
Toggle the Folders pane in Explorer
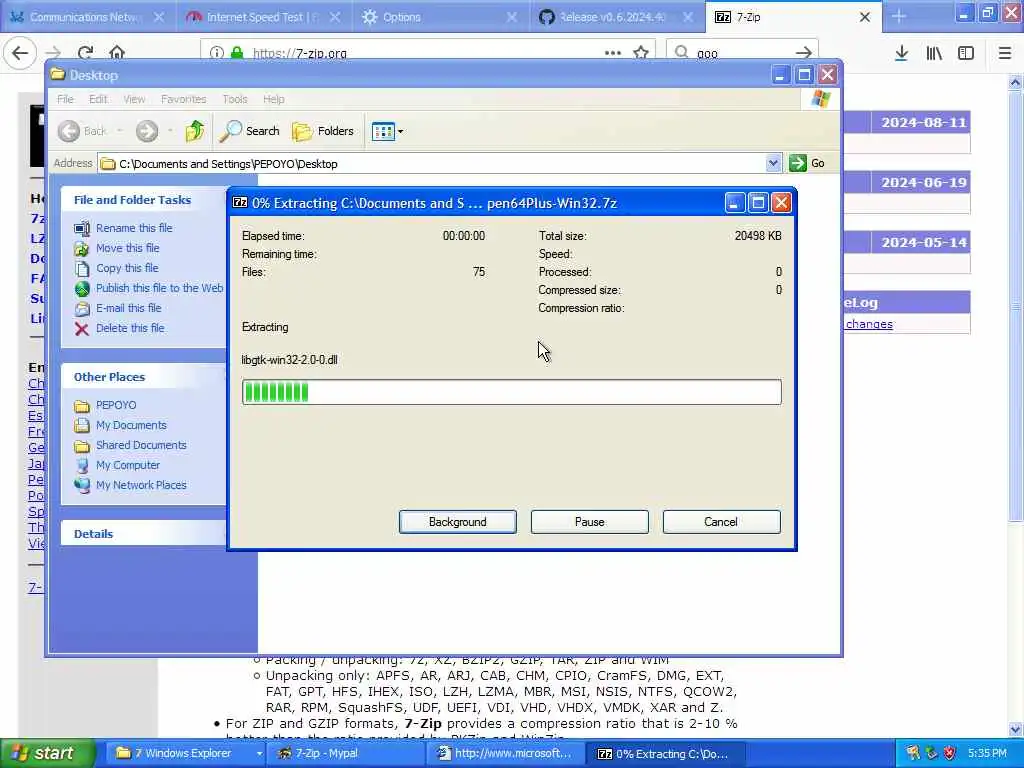[x=323, y=131]
